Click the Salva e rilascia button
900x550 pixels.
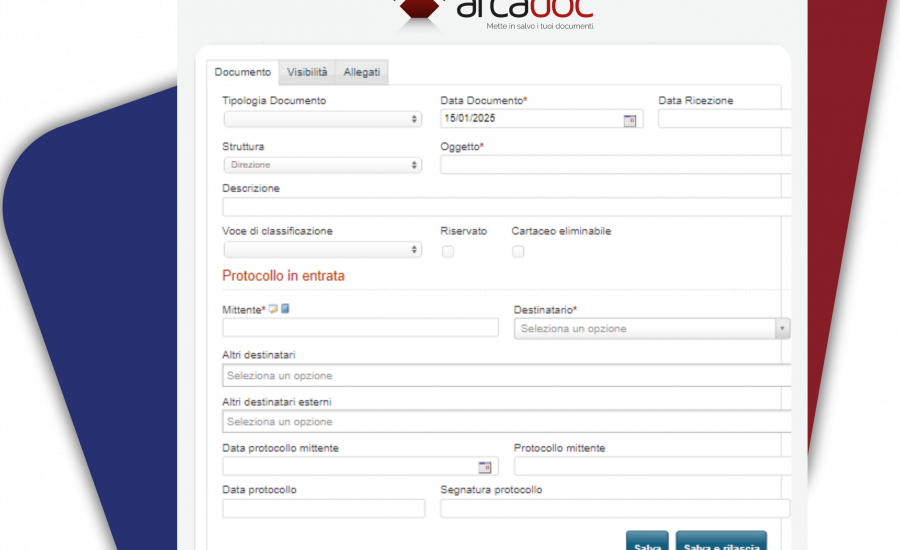click(721, 541)
